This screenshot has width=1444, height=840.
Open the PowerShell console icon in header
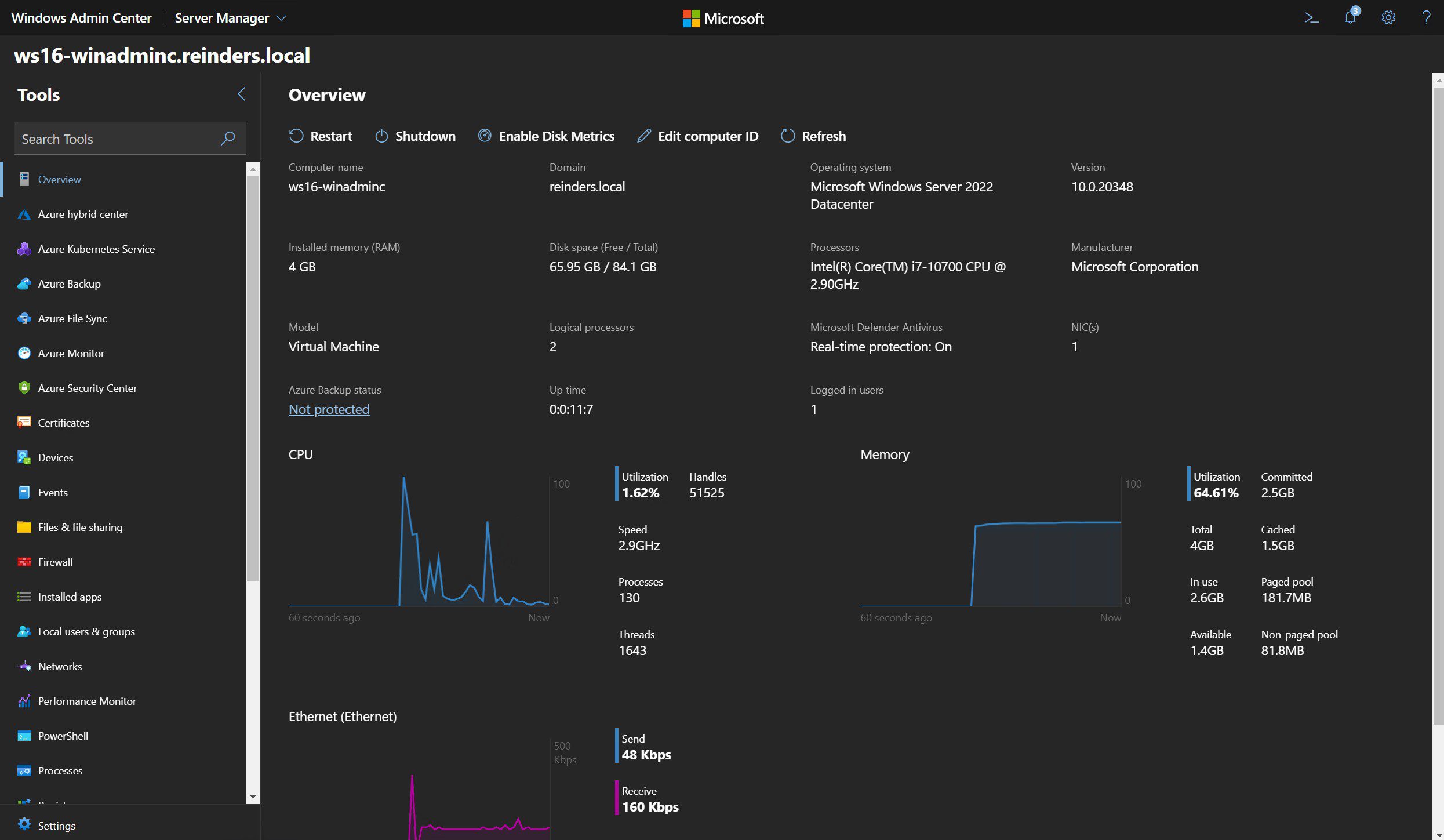[1312, 18]
